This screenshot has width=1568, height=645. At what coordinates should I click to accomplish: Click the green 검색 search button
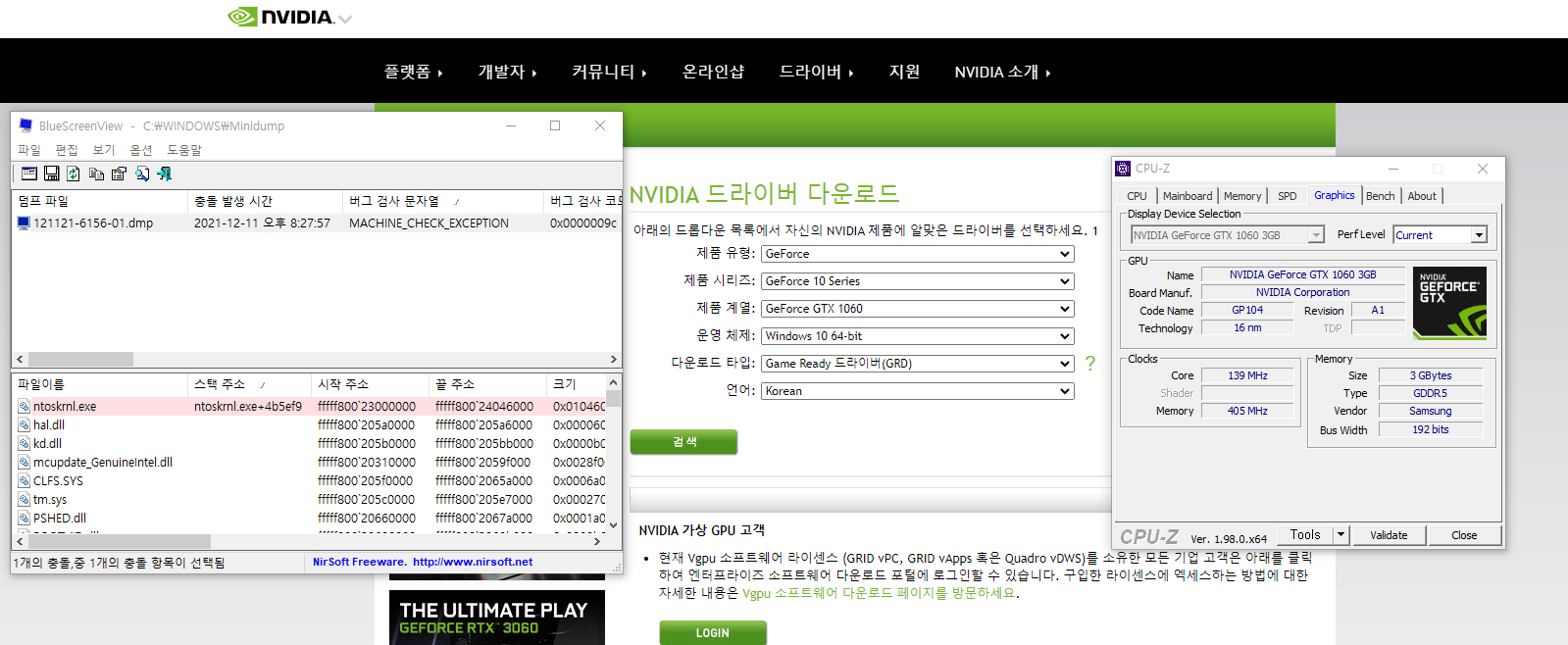coord(684,442)
